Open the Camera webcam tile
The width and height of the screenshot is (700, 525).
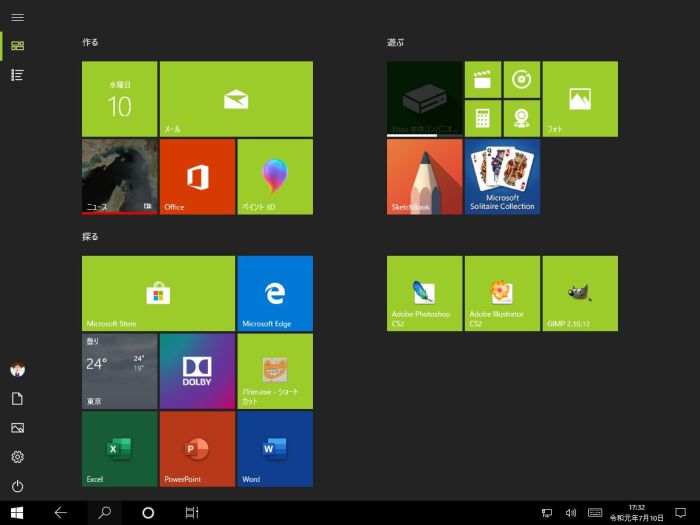click(x=521, y=117)
